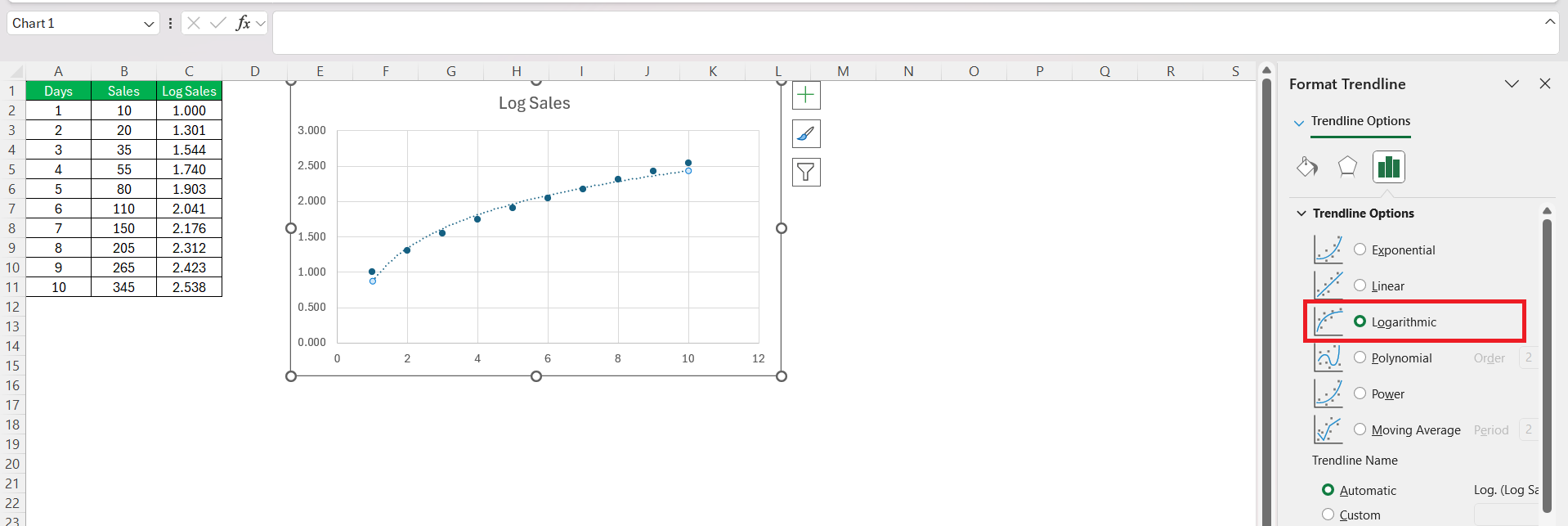Click the data point at day 1
Screen dimensions: 1568x526
(372, 272)
